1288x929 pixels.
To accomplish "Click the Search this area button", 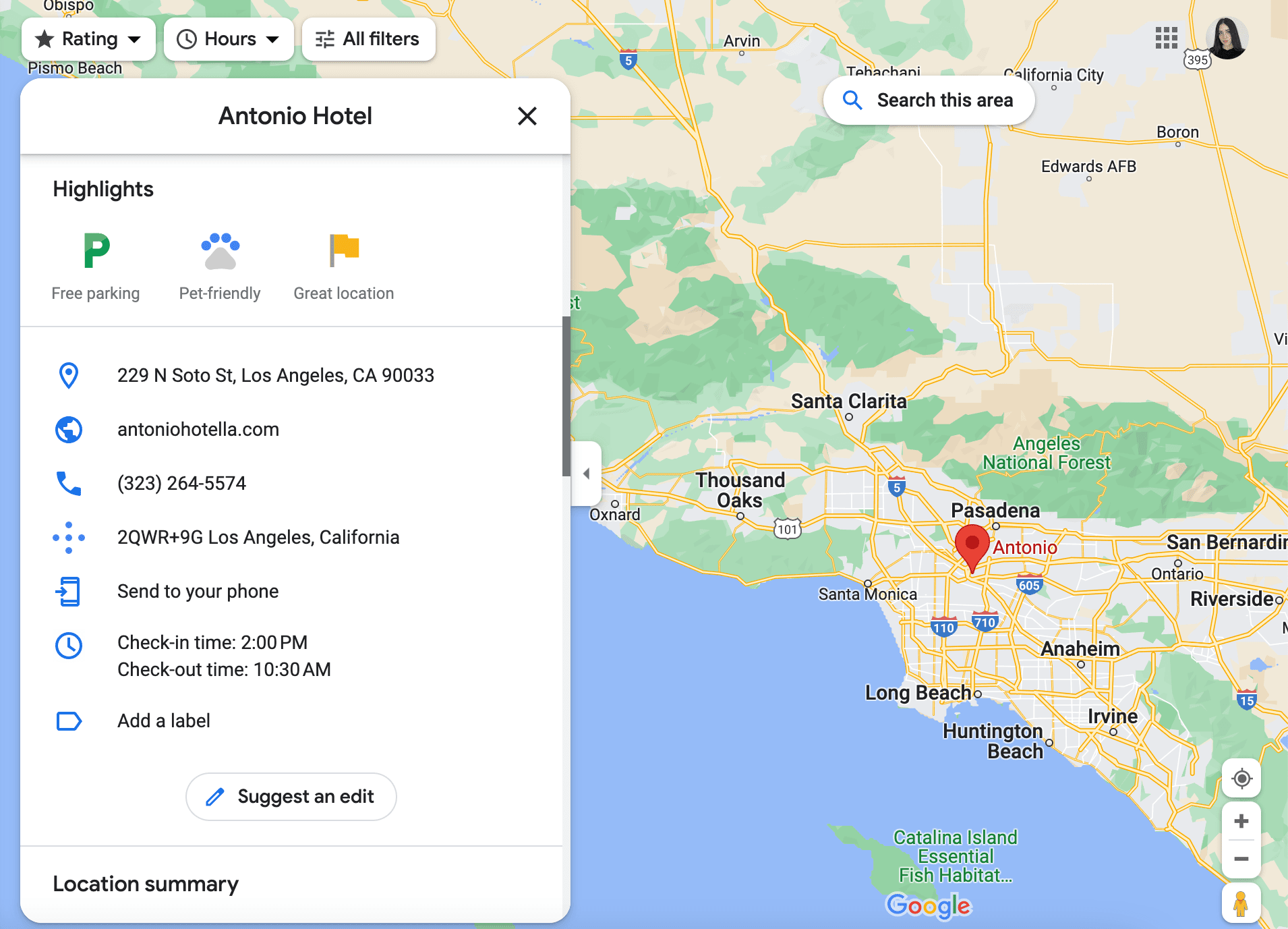I will coord(929,101).
